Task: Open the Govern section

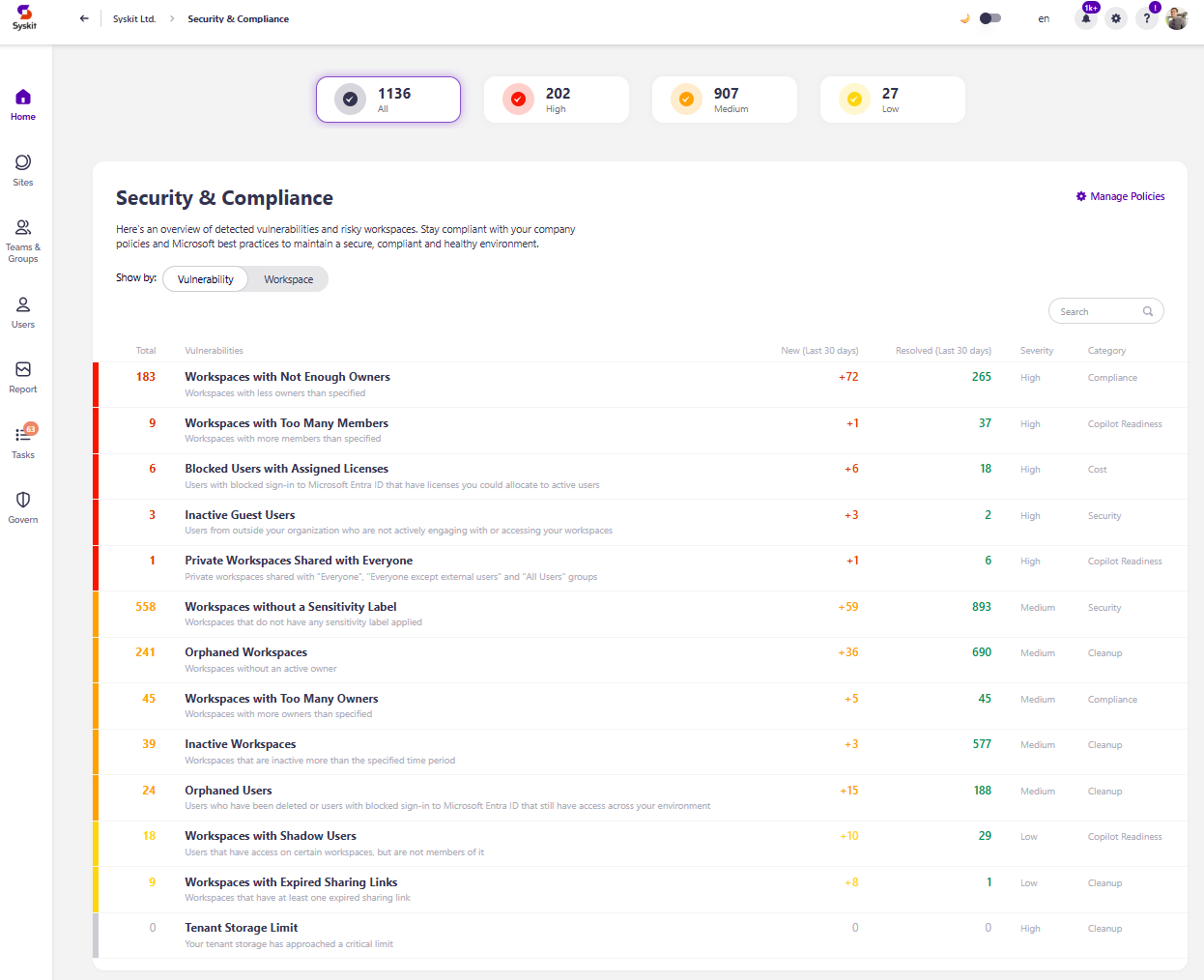Action: tap(22, 504)
